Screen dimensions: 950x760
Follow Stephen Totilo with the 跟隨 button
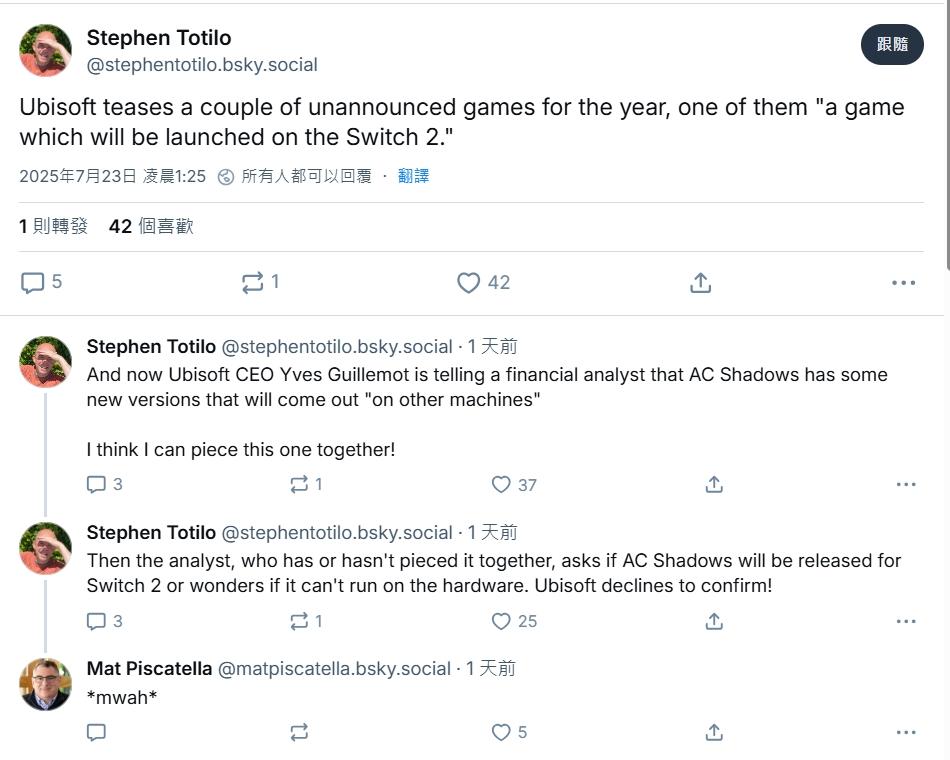click(x=892, y=44)
